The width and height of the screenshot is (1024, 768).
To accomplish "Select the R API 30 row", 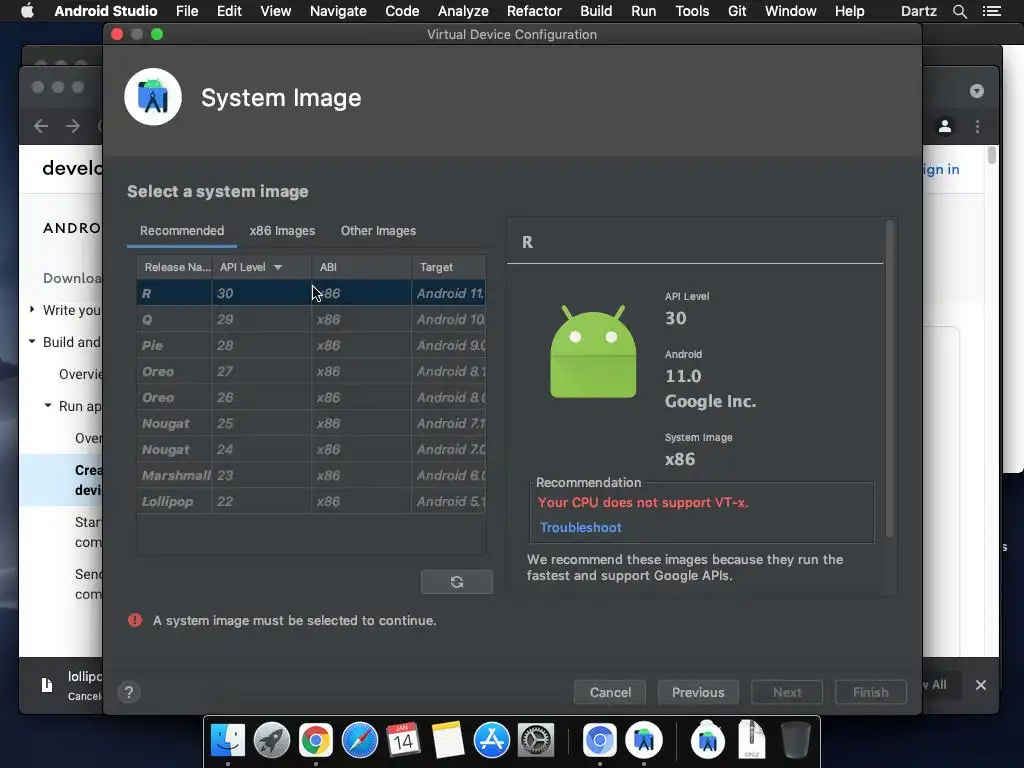I will pyautogui.click(x=311, y=293).
